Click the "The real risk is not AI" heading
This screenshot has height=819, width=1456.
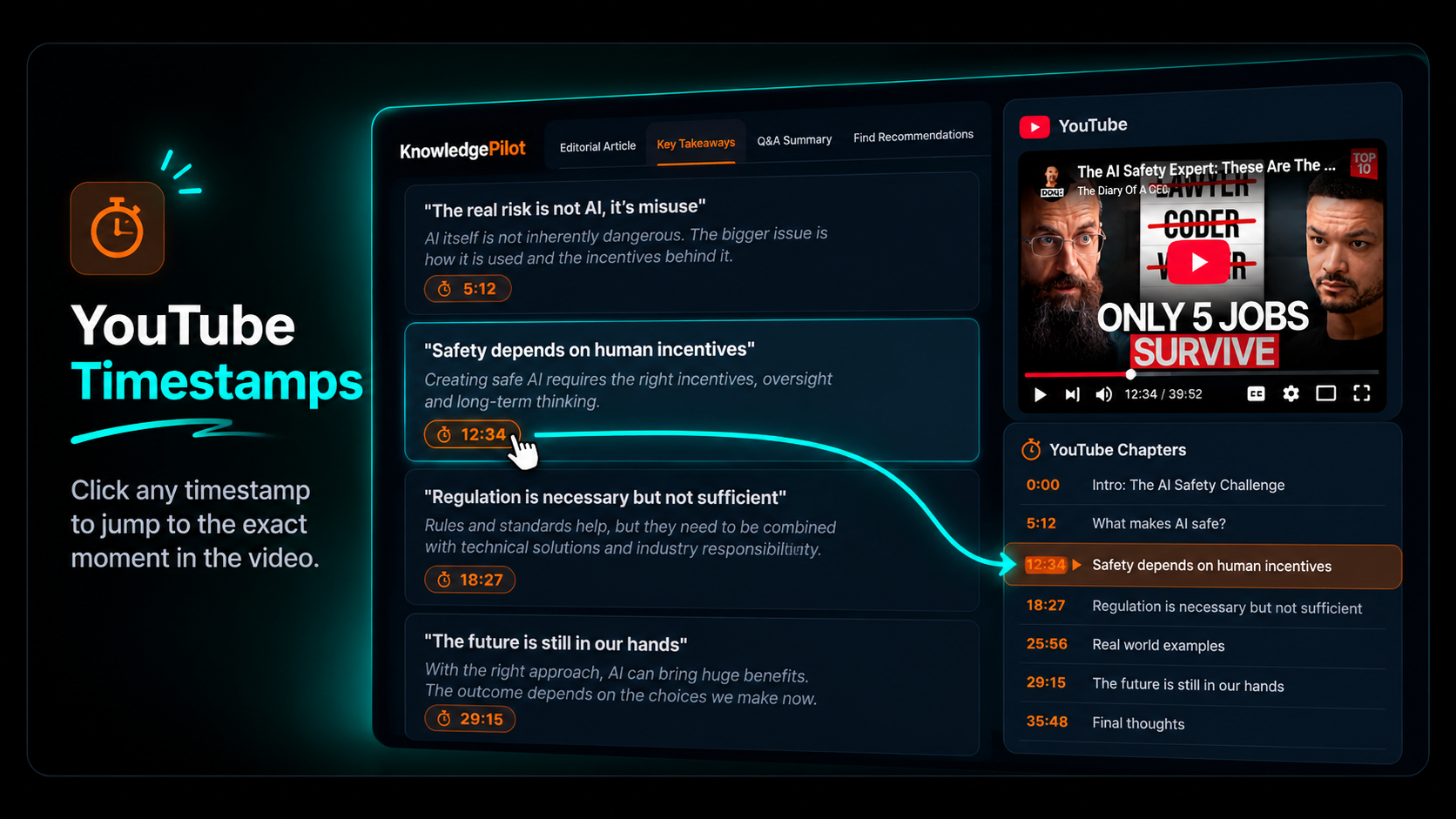point(564,208)
